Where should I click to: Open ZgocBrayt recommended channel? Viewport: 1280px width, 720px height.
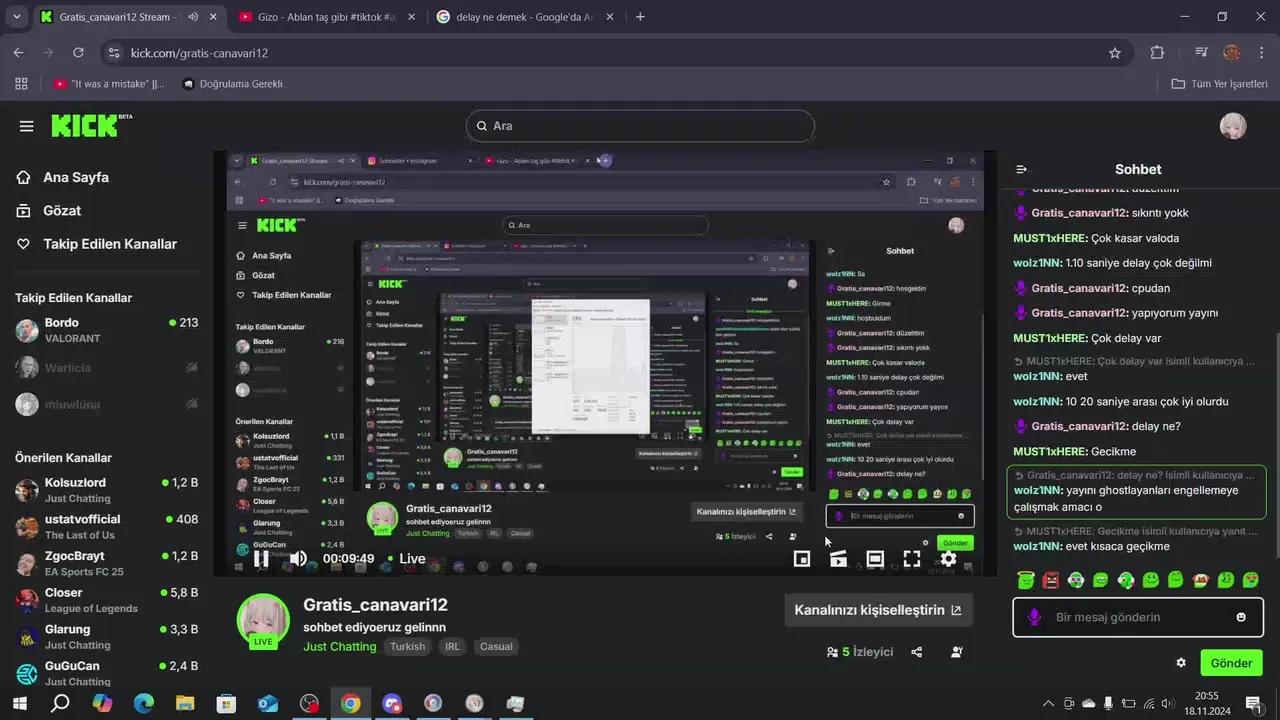106,564
